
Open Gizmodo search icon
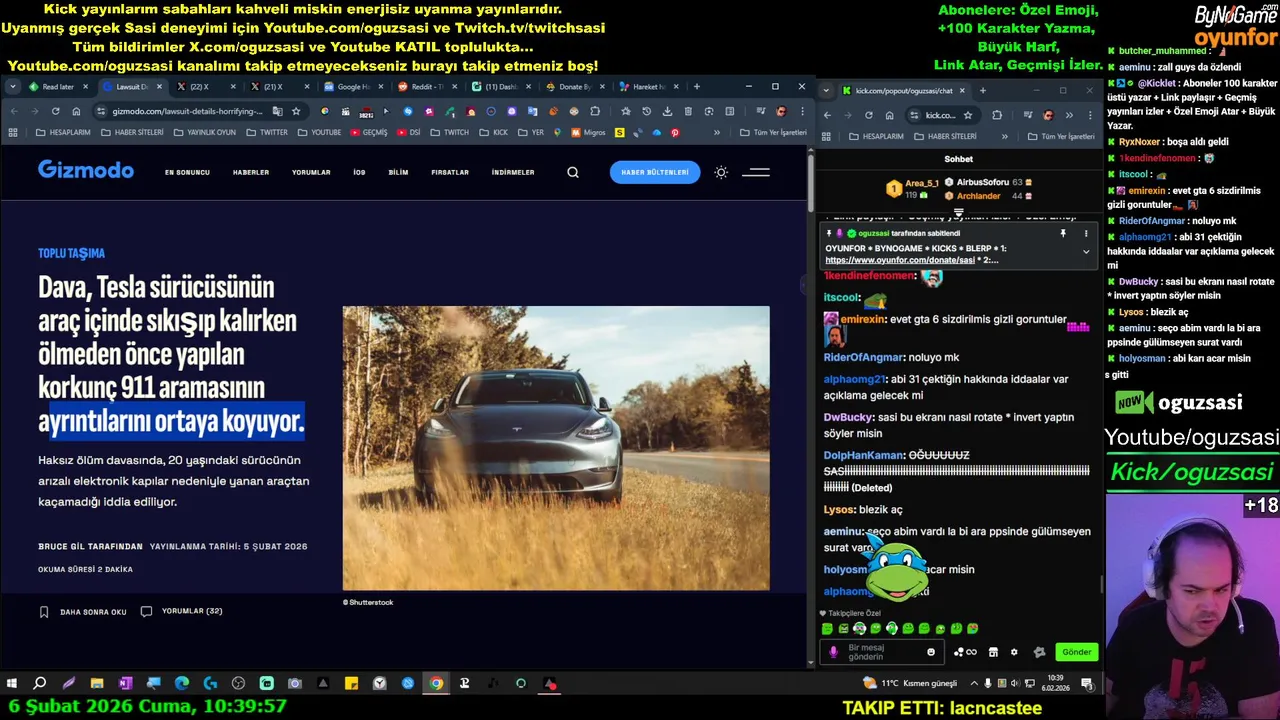point(573,172)
